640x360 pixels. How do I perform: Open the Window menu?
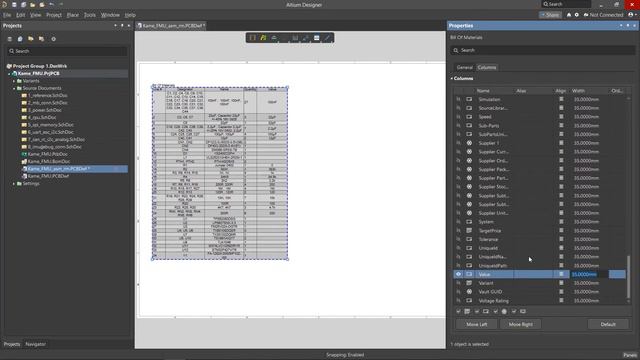(x=110, y=15)
